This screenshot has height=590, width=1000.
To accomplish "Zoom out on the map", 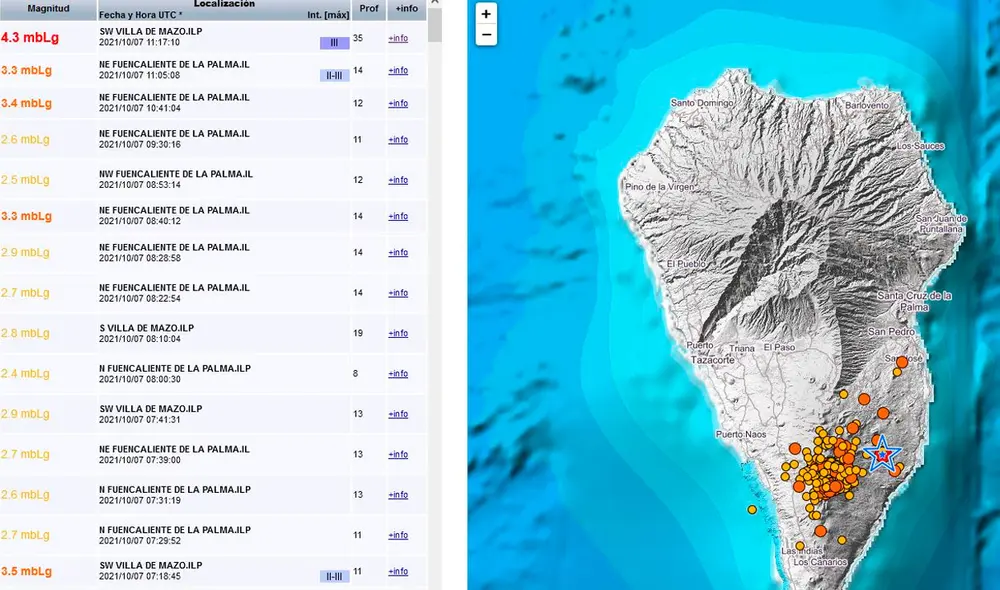I will tap(486, 35).
